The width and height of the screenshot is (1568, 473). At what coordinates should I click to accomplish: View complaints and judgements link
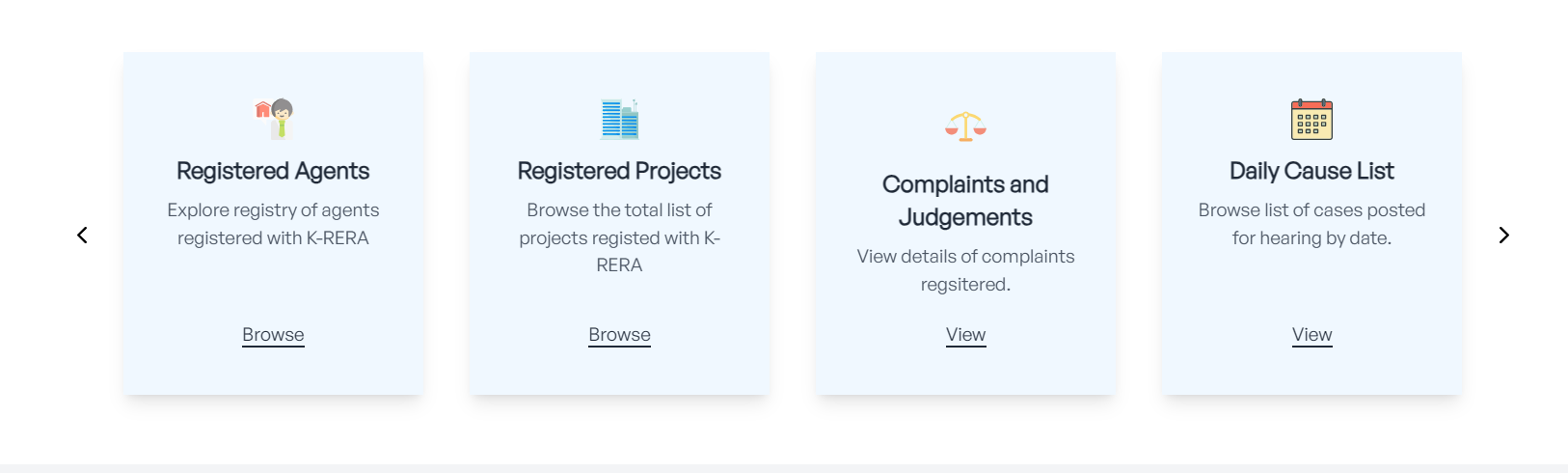pyautogui.click(x=965, y=335)
